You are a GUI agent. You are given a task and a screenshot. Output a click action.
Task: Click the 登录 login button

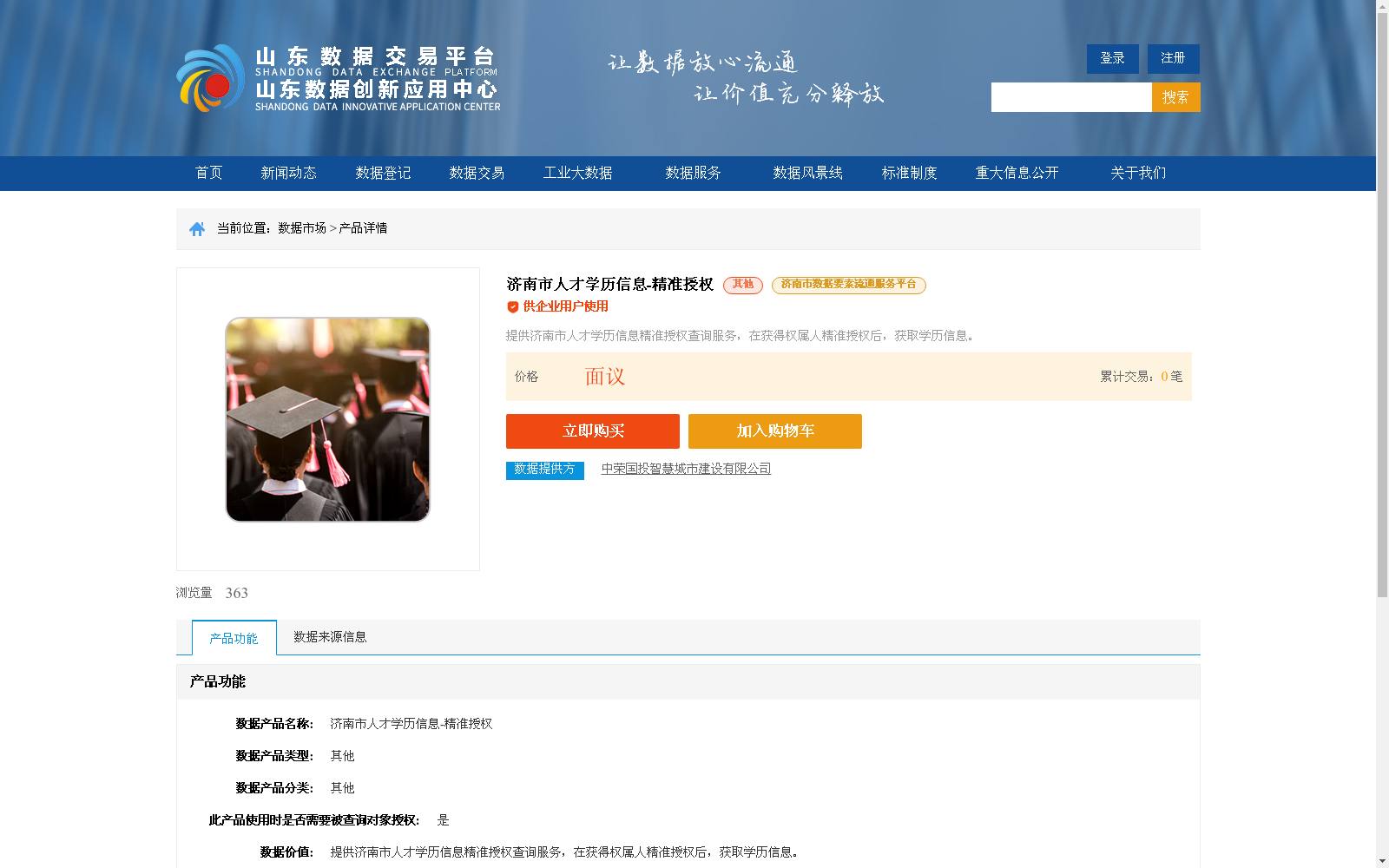point(1113,59)
